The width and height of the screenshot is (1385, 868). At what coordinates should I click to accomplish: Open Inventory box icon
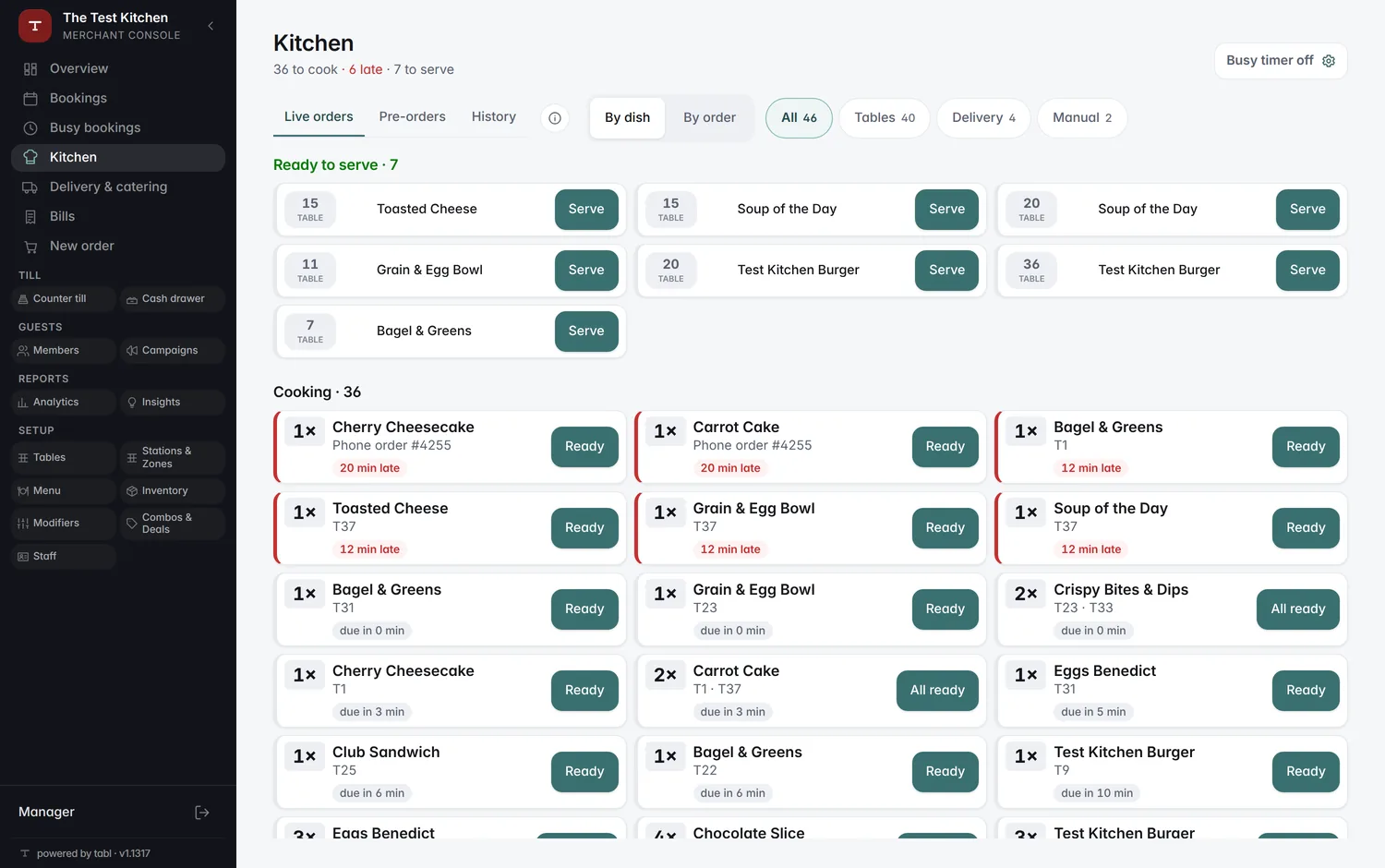click(132, 491)
